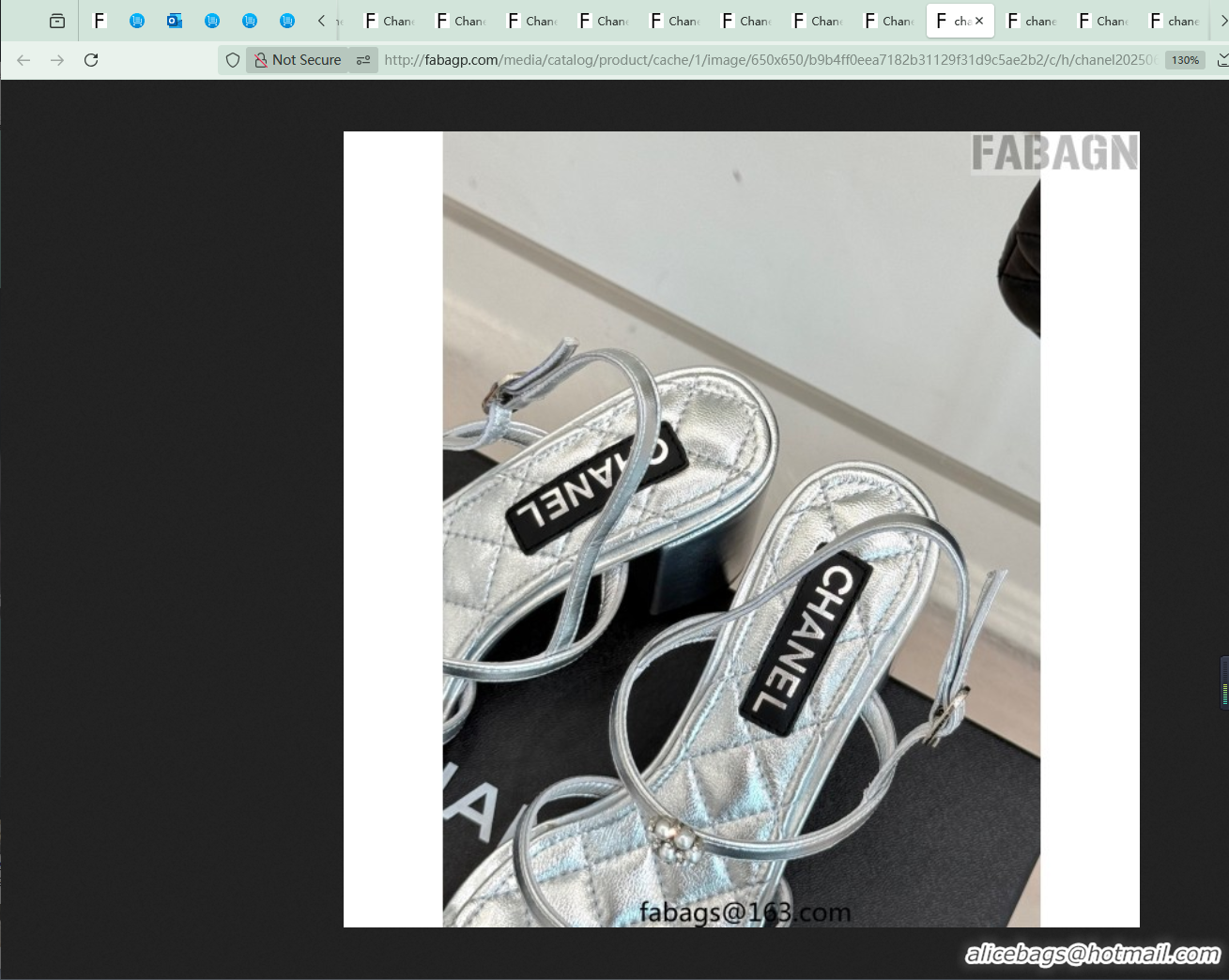
Task: Click the silver Chanel sandal image
Action: coord(742,529)
